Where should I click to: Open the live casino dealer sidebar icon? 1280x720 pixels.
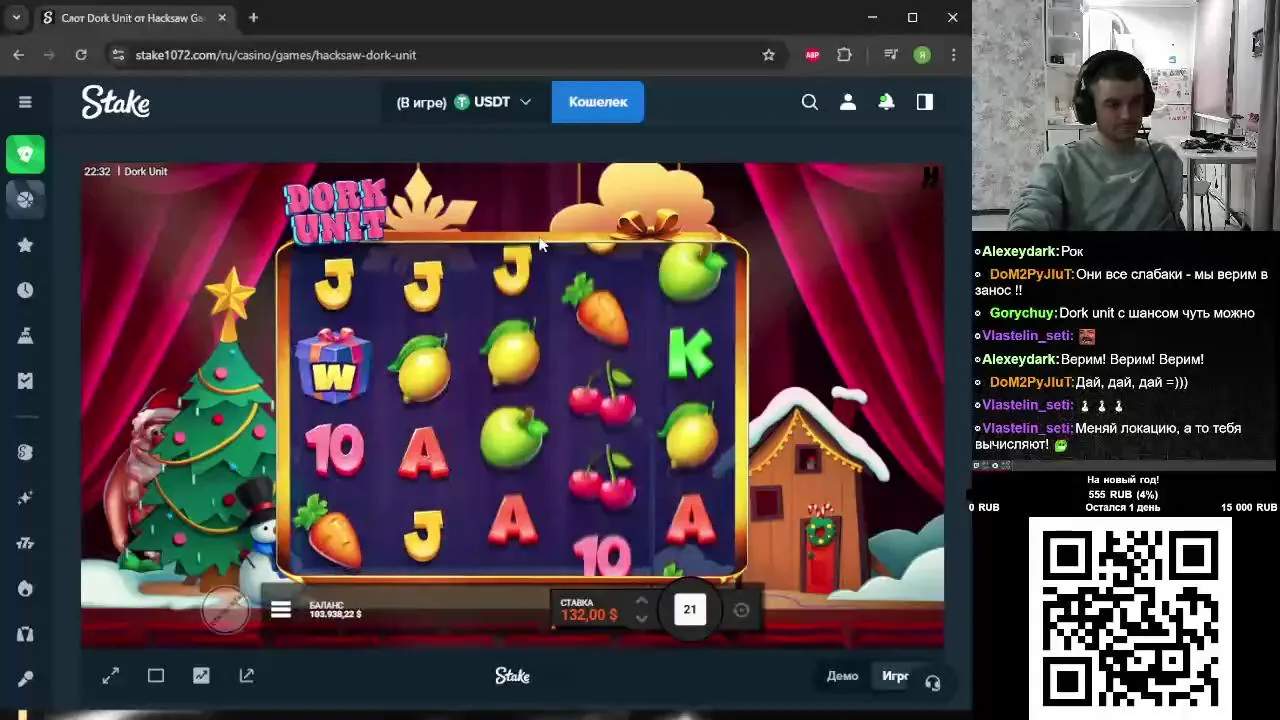[x=25, y=634]
